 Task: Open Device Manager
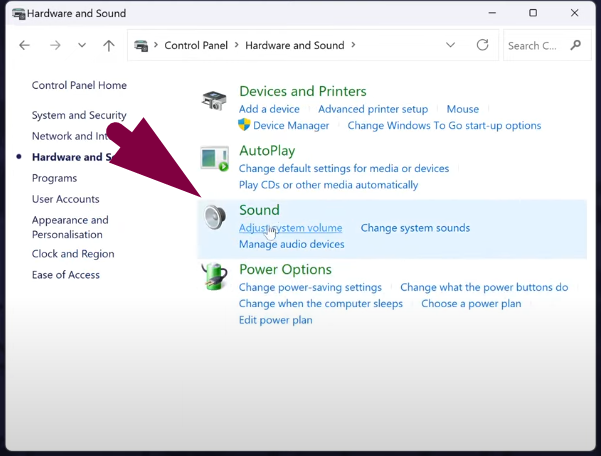291,126
